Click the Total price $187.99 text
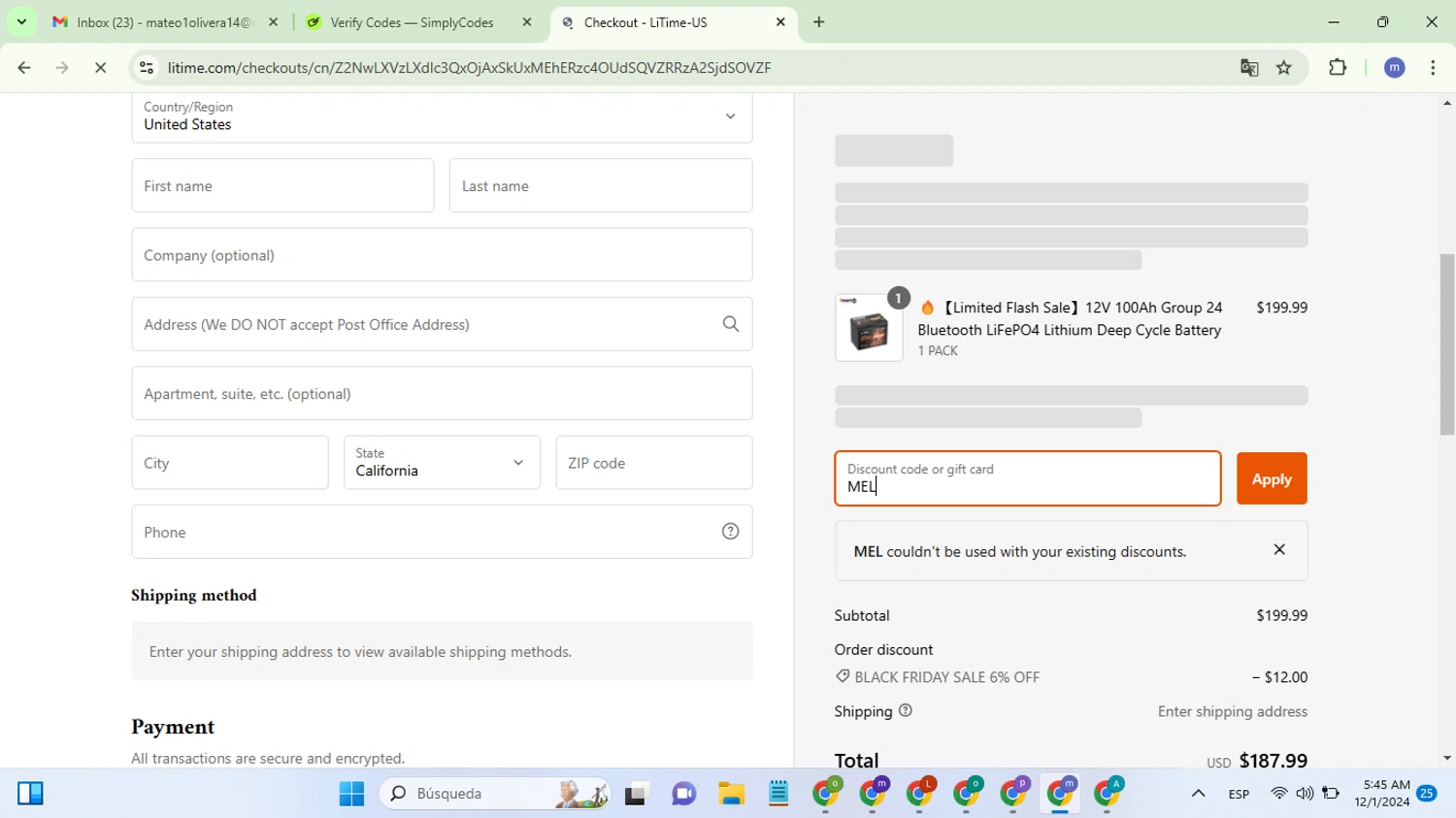Screen dimensions: 1456x818 click(1273, 761)
